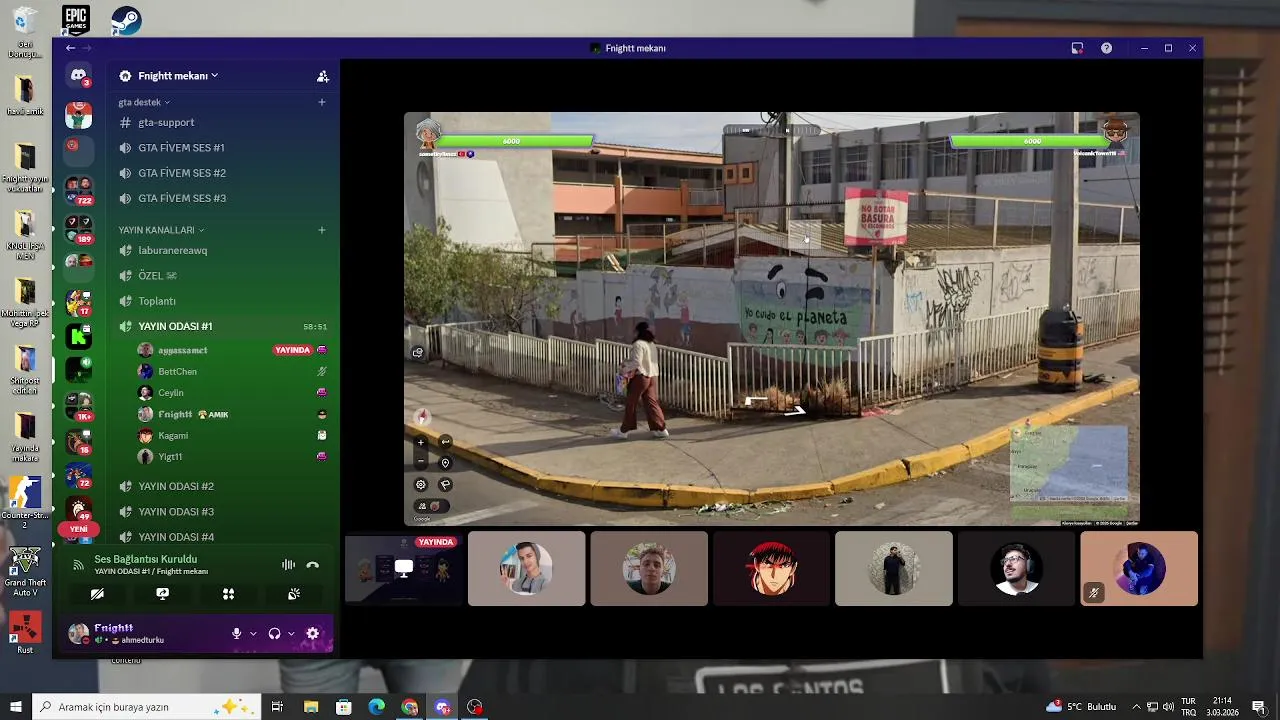Select the live stream tile marked YAYINDA
Image resolution: width=1280 pixels, height=720 pixels.
pos(404,568)
